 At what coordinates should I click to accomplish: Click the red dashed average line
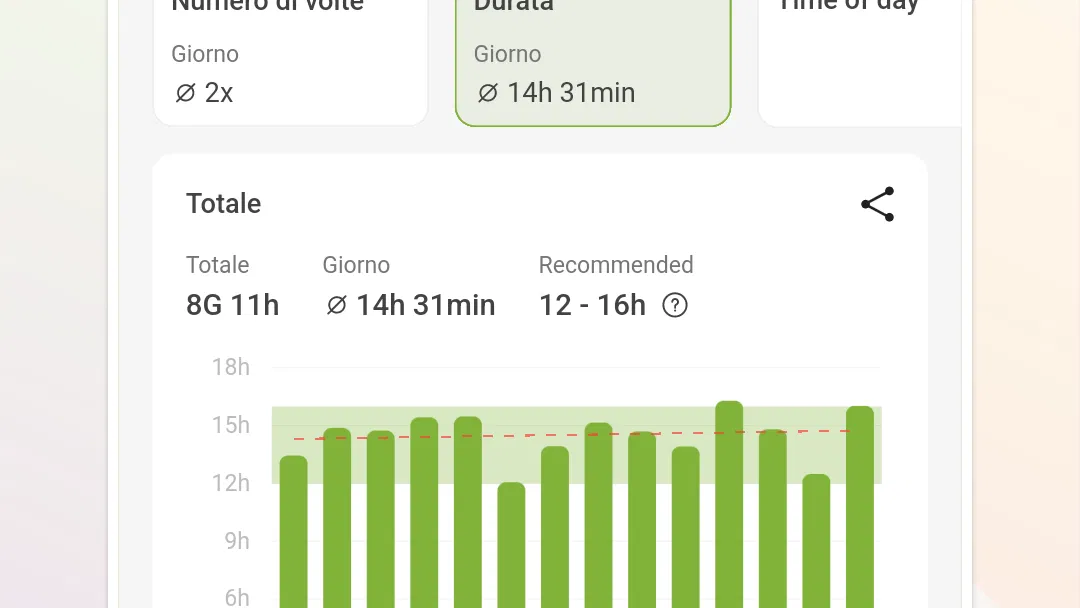572,434
